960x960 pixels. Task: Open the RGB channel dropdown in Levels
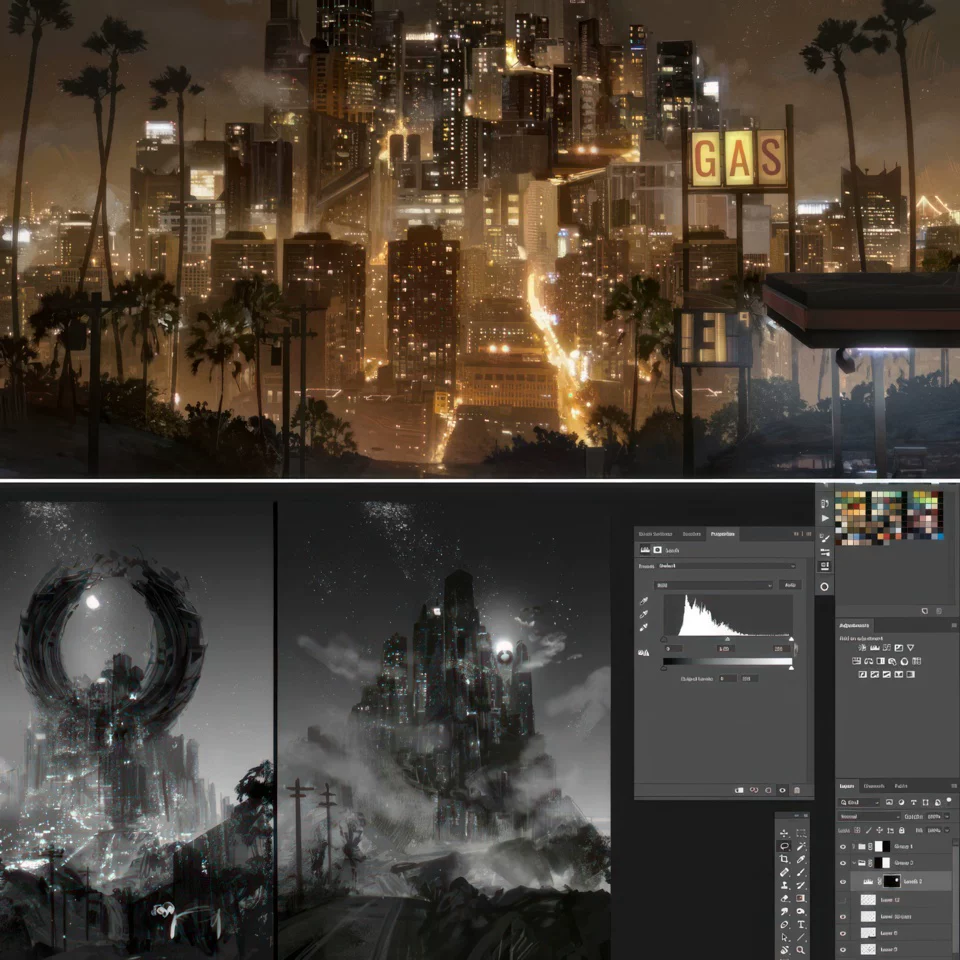[x=713, y=585]
